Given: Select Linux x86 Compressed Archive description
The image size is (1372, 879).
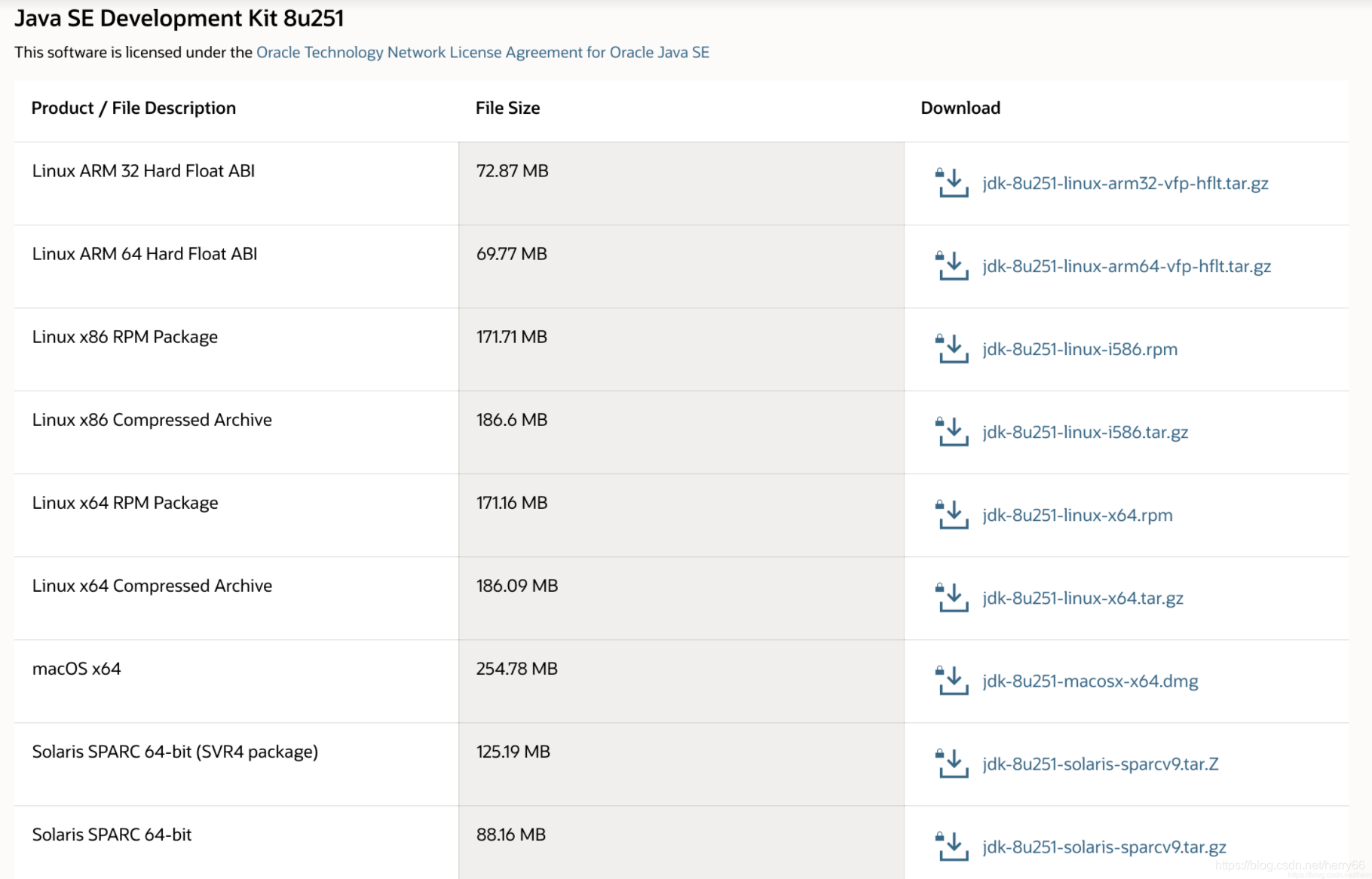Looking at the screenshot, I should (152, 420).
